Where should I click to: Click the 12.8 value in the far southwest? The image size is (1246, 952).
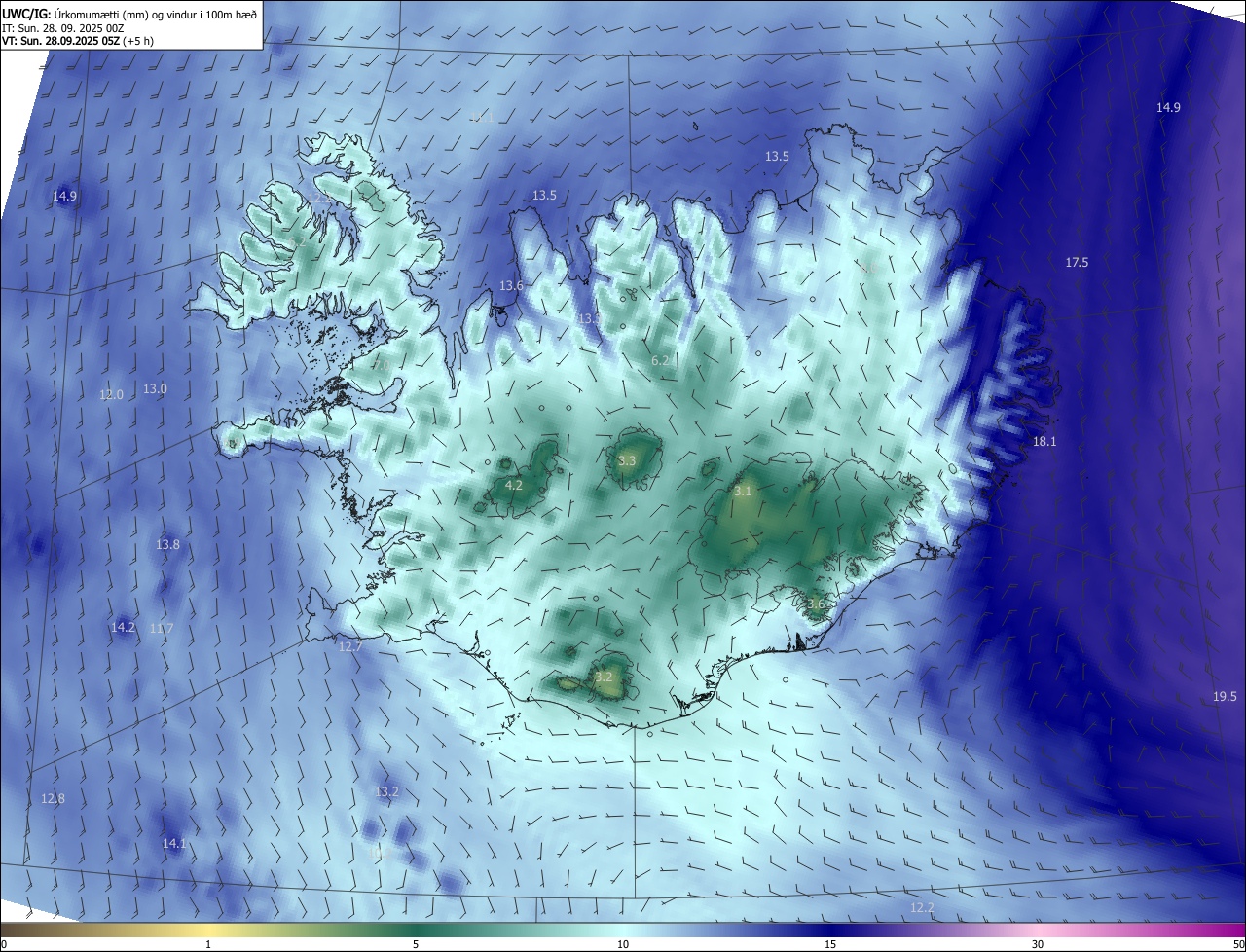pyautogui.click(x=53, y=799)
